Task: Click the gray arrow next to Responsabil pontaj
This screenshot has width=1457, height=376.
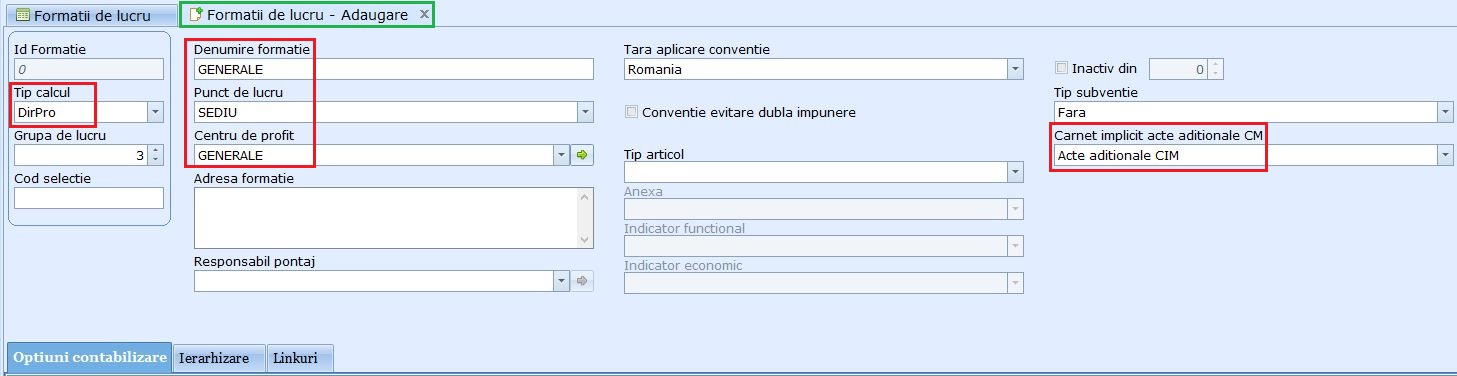Action: click(x=584, y=282)
